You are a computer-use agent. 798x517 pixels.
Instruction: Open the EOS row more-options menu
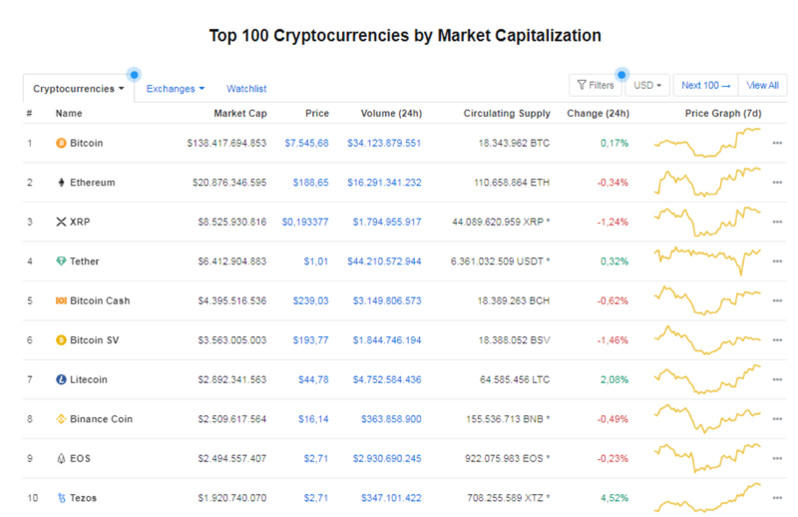777,458
